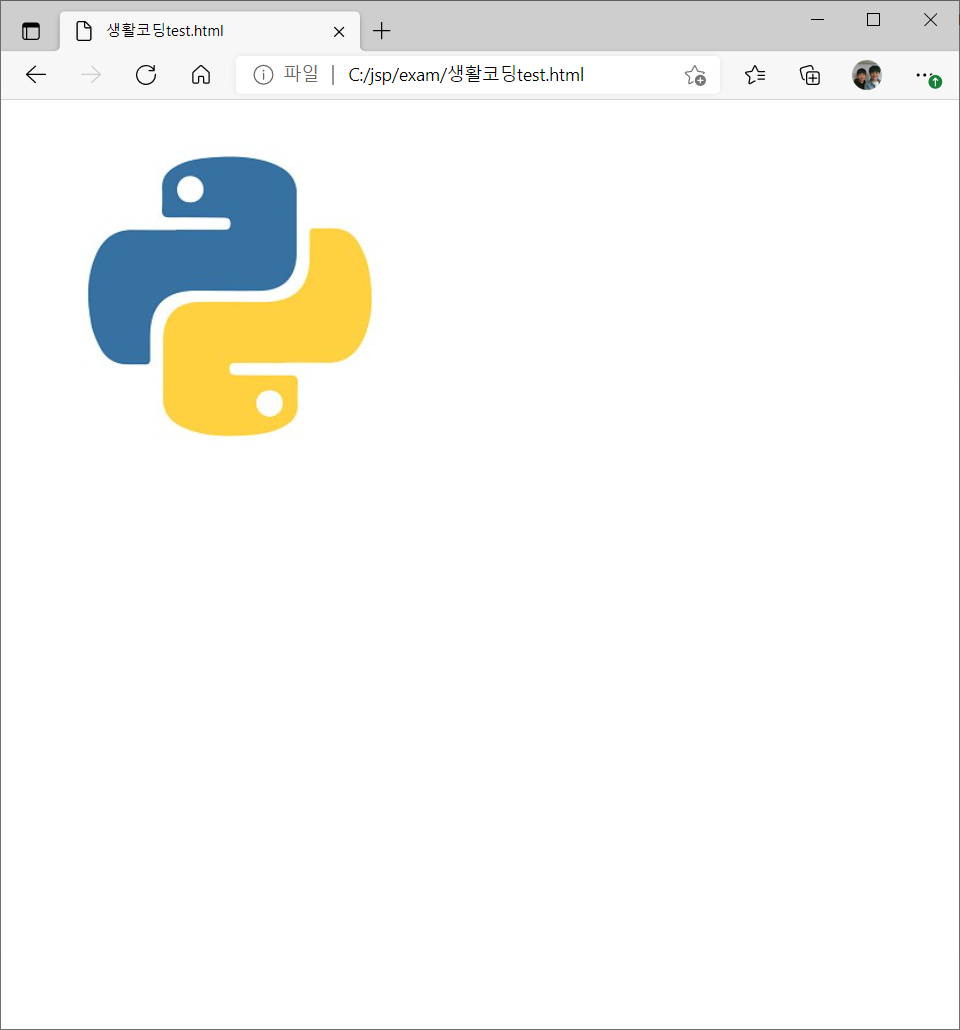Go back to the previous page

pyautogui.click(x=36, y=75)
